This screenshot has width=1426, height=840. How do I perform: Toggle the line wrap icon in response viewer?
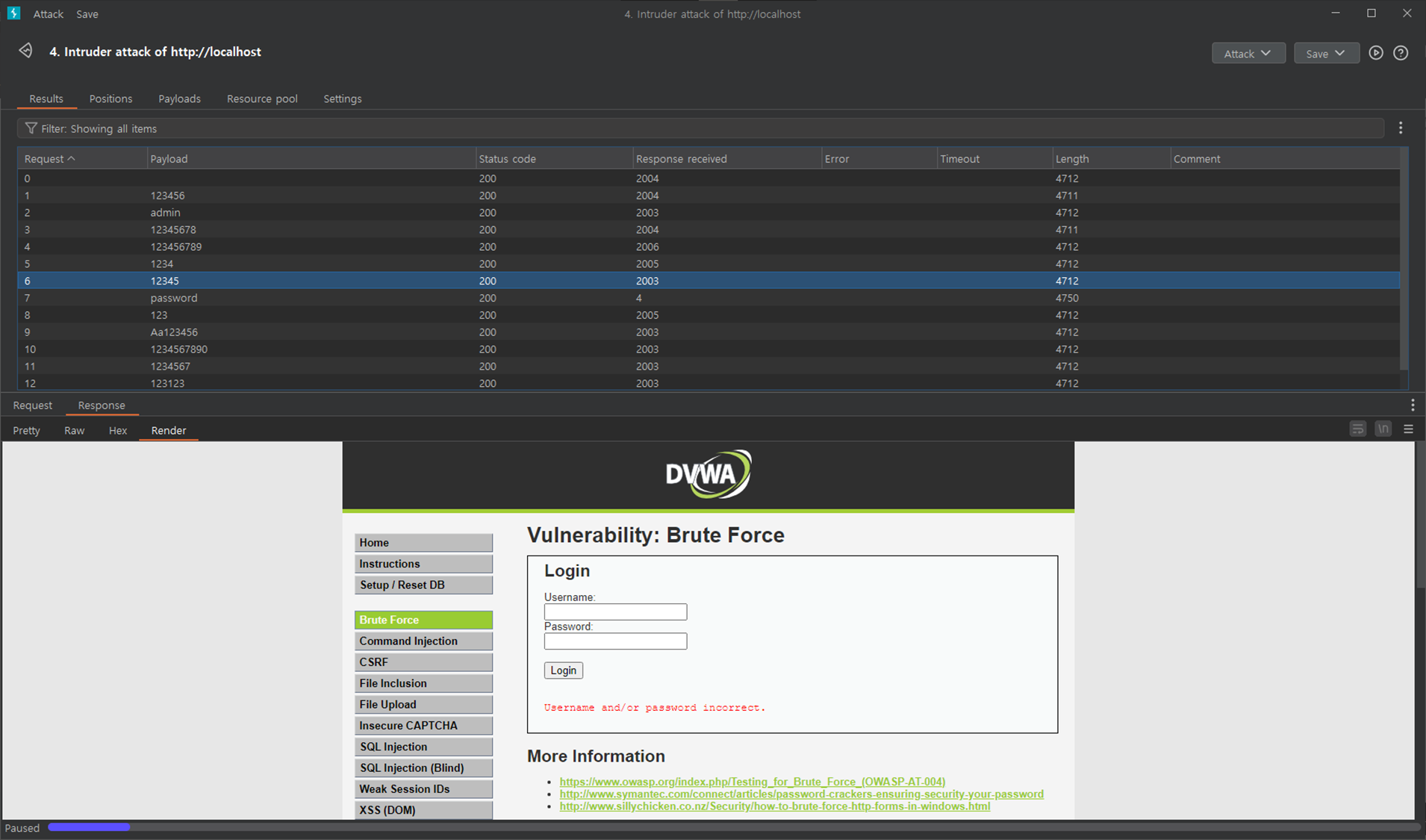tap(1357, 429)
